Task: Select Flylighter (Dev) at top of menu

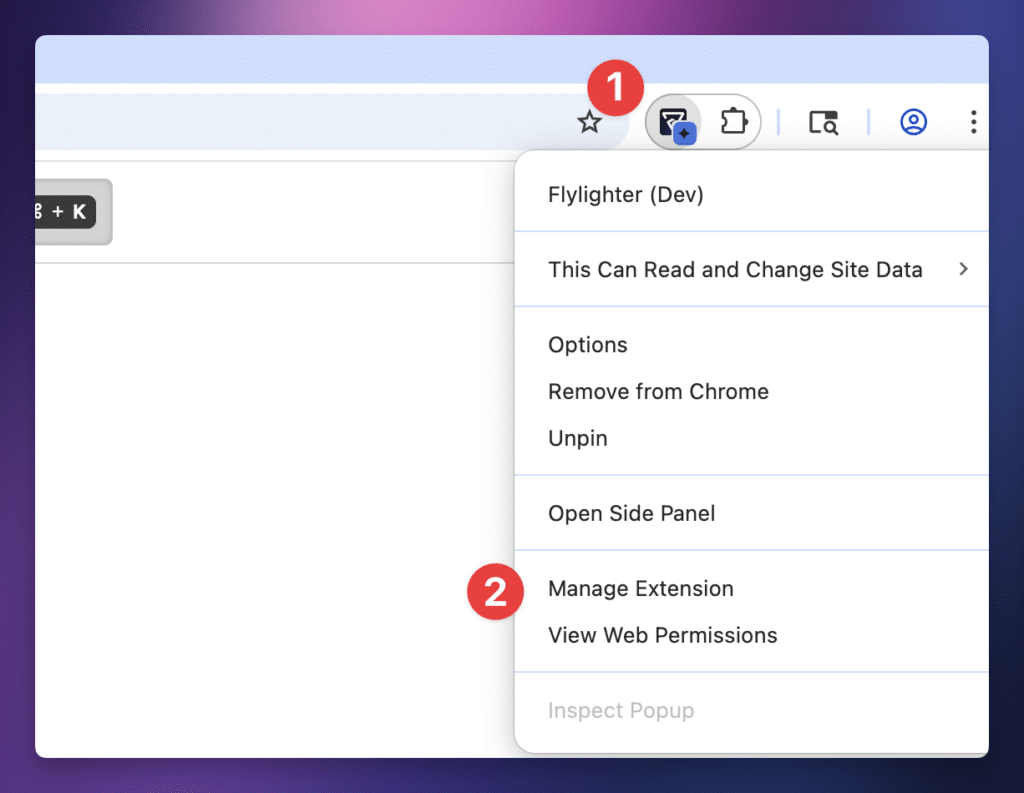Action: [x=625, y=195]
